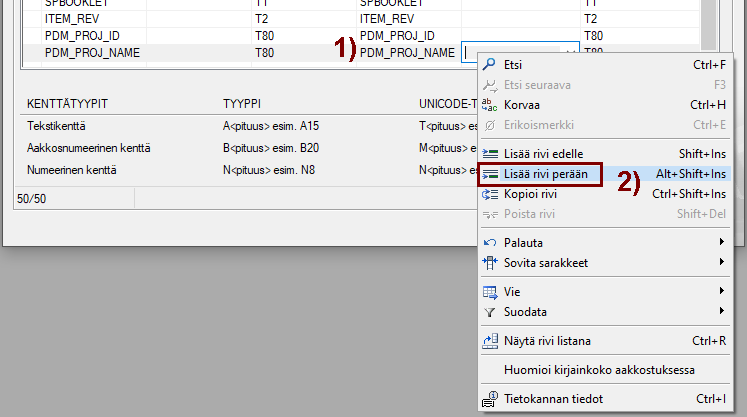
Task: Click the Sovita sarakkeet icon
Action: click(490, 263)
